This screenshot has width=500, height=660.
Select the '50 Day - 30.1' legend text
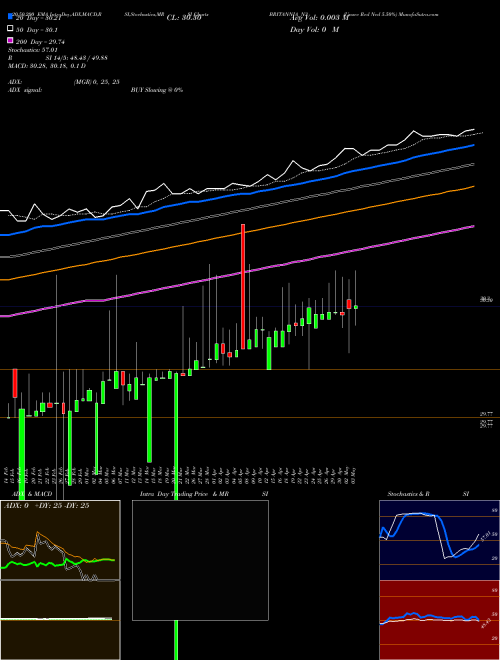pyautogui.click(x=37, y=30)
